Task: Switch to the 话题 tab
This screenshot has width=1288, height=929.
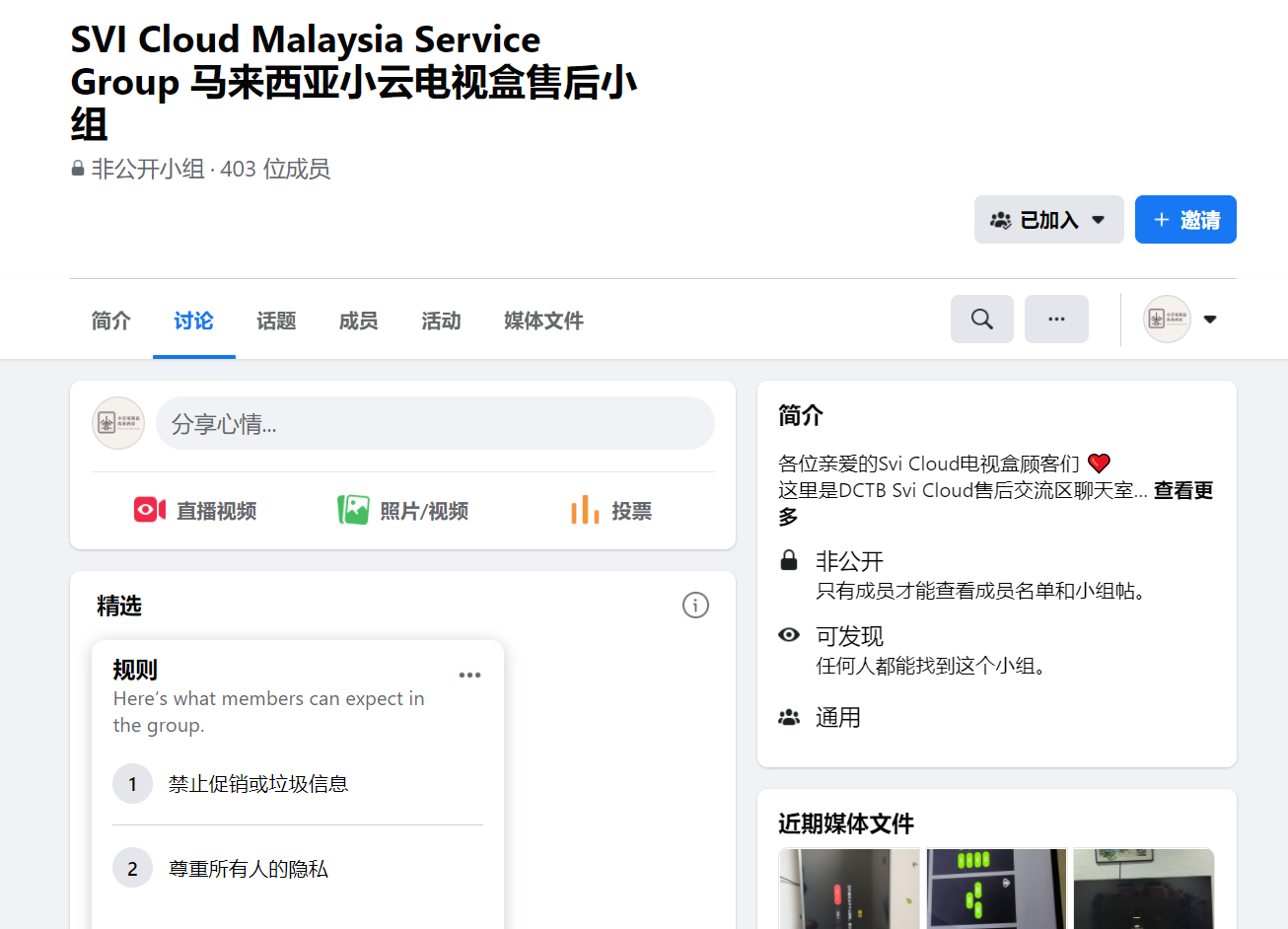Action: tap(276, 321)
